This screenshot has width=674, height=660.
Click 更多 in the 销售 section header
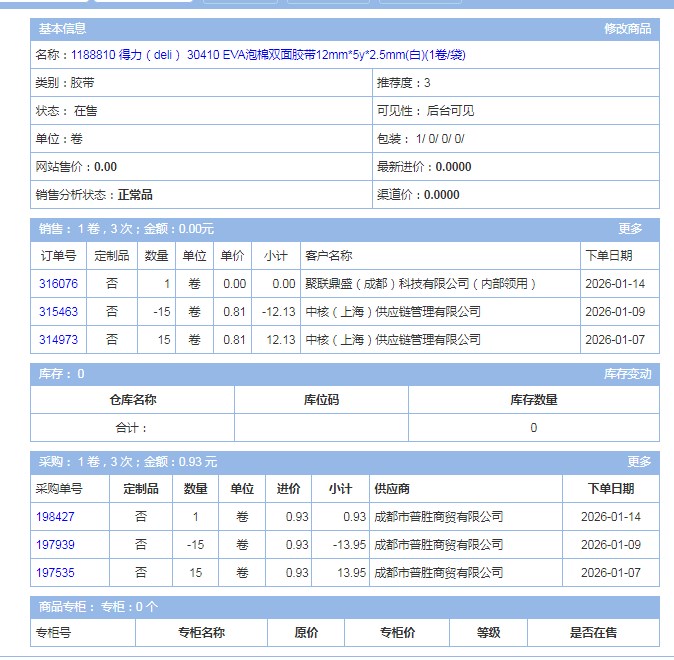pyautogui.click(x=630, y=229)
